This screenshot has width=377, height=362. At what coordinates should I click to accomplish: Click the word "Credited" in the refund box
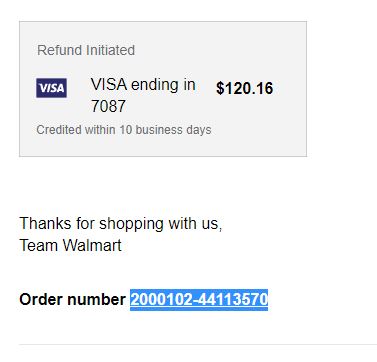point(59,129)
